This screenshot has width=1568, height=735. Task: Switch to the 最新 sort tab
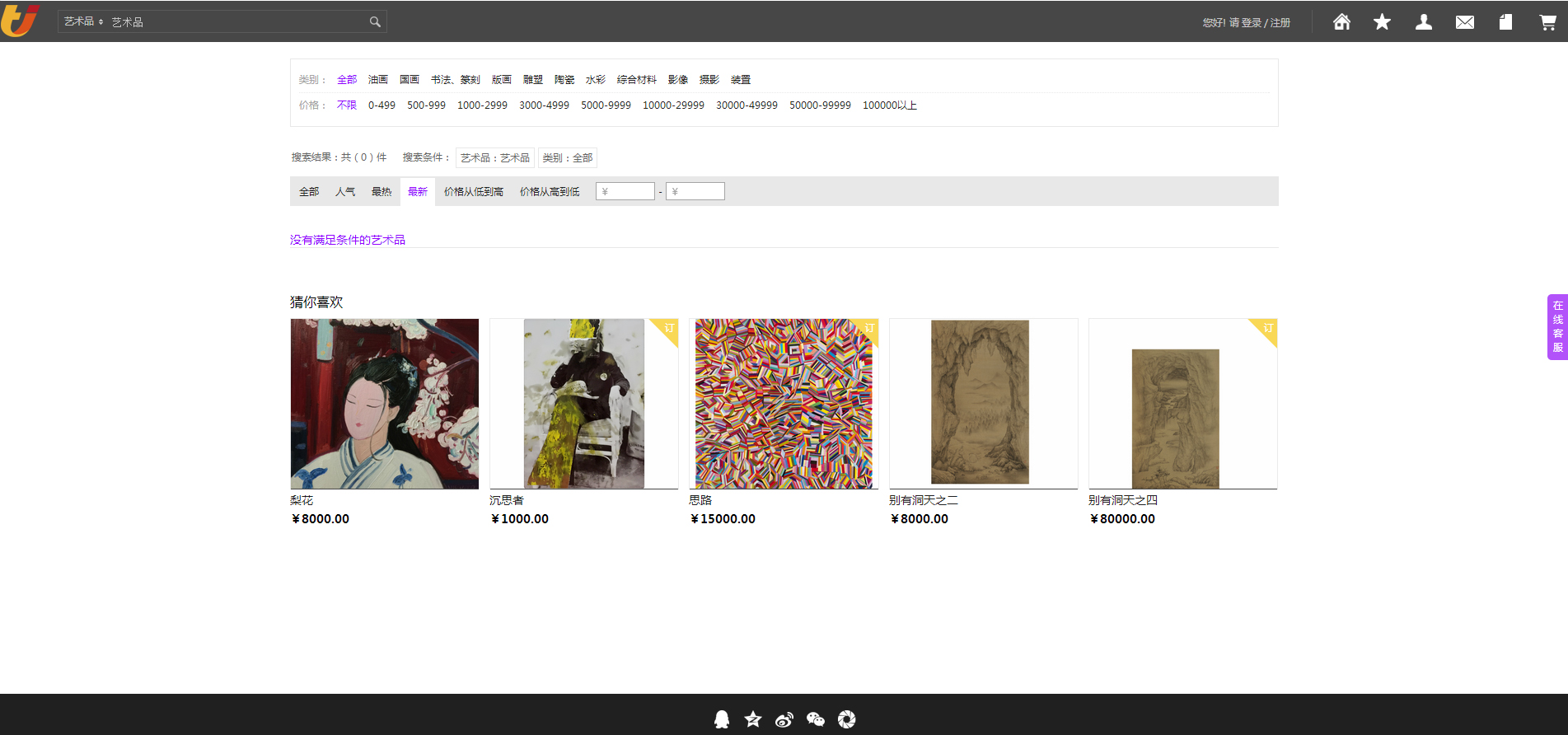tap(418, 191)
